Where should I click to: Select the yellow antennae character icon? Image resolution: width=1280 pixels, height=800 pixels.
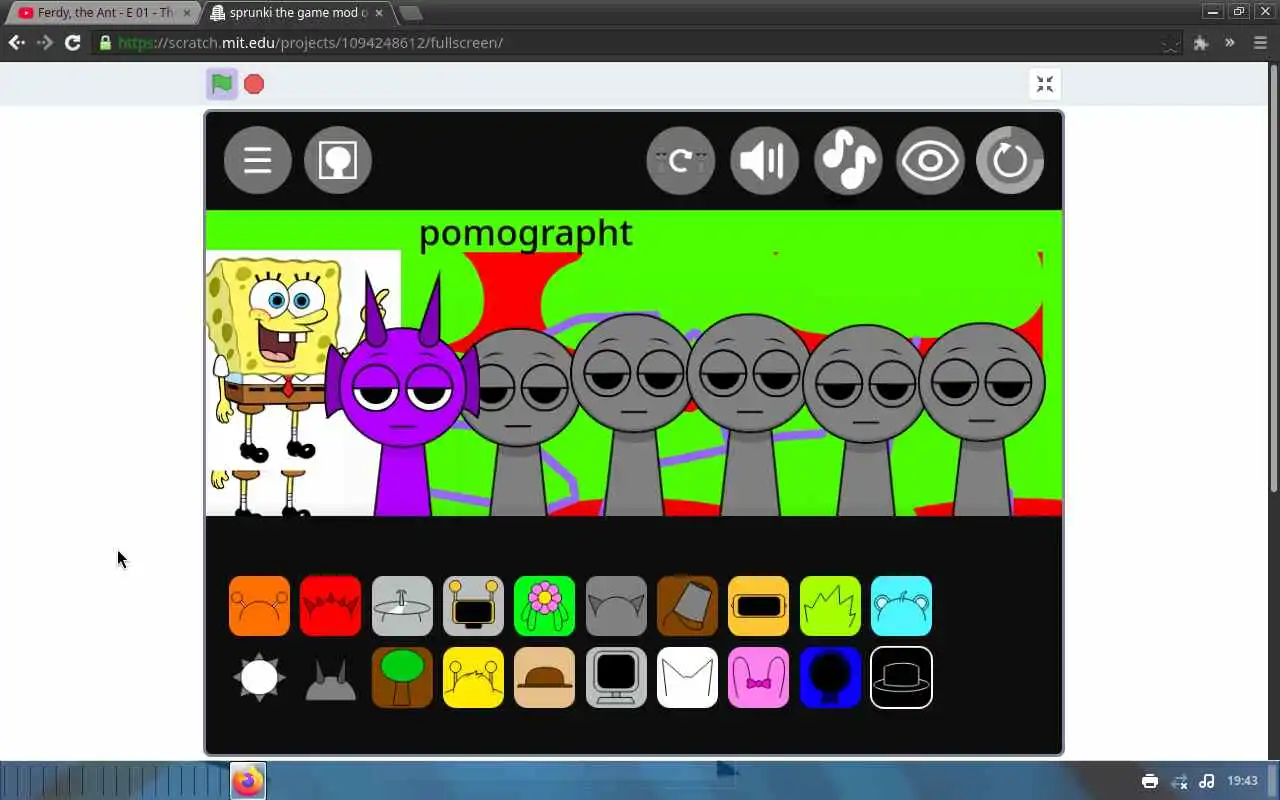pos(473,677)
